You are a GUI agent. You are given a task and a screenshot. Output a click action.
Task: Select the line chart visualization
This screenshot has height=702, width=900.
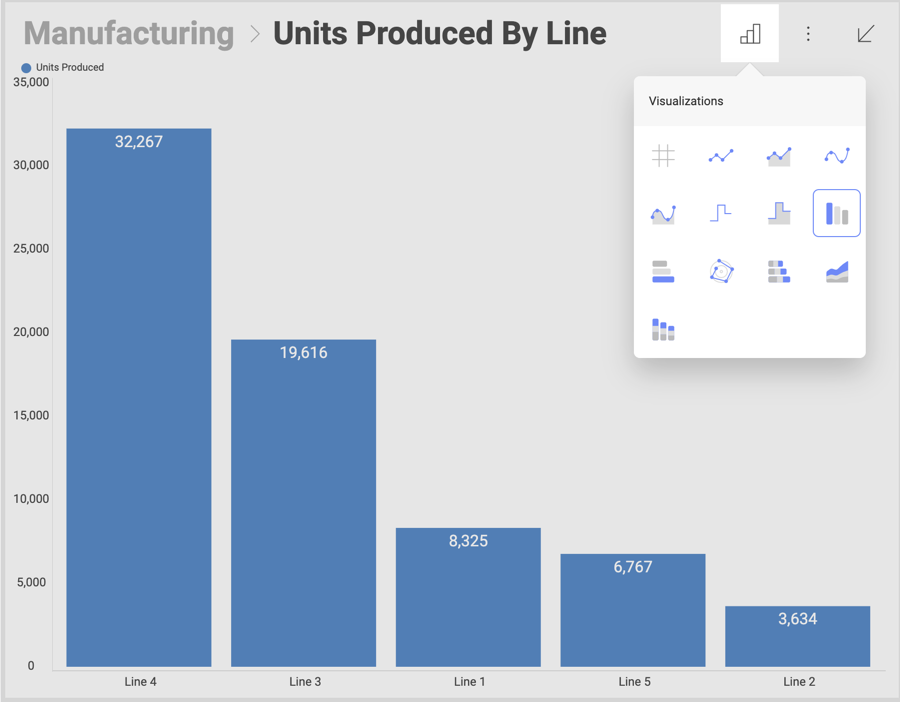721,155
